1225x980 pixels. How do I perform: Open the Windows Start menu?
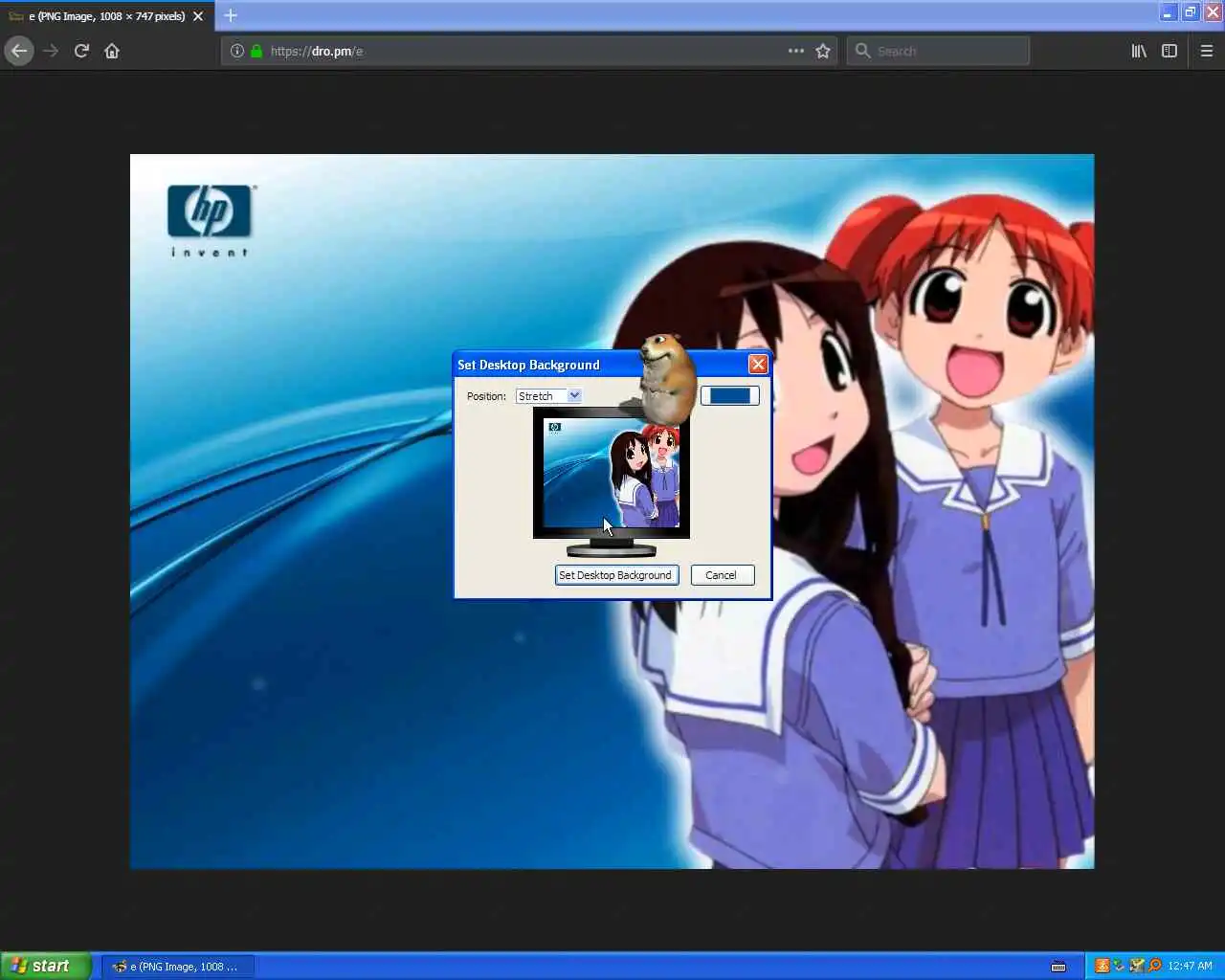[x=46, y=966]
